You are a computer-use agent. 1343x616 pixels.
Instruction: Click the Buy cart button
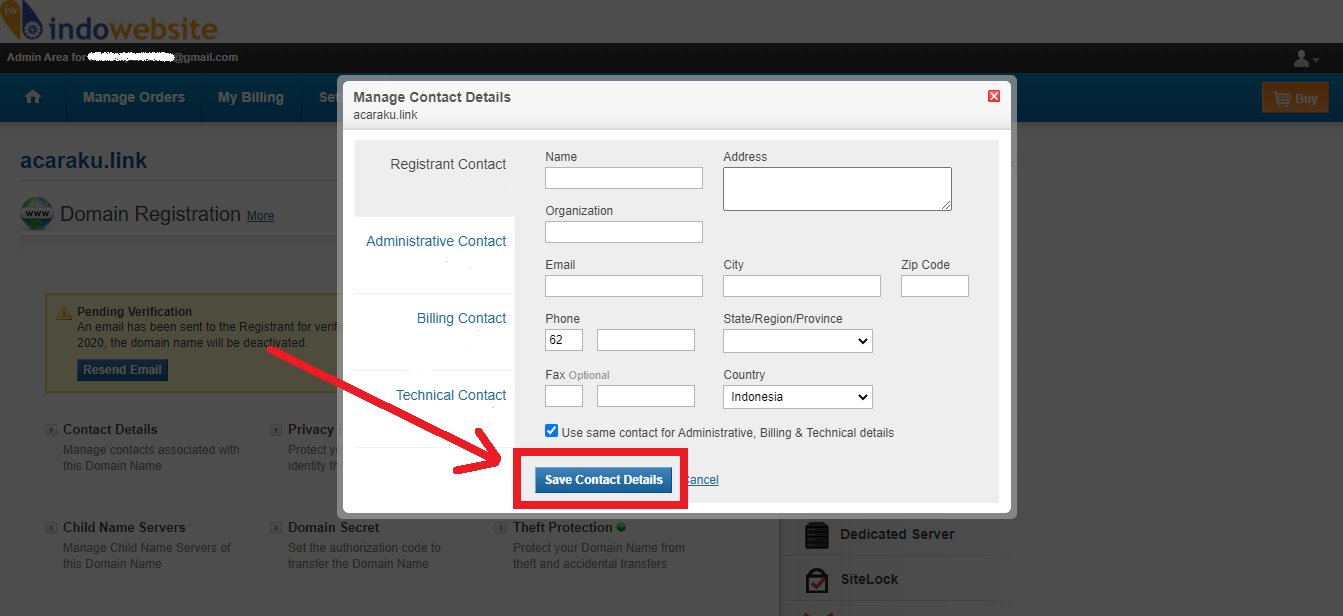click(1295, 98)
